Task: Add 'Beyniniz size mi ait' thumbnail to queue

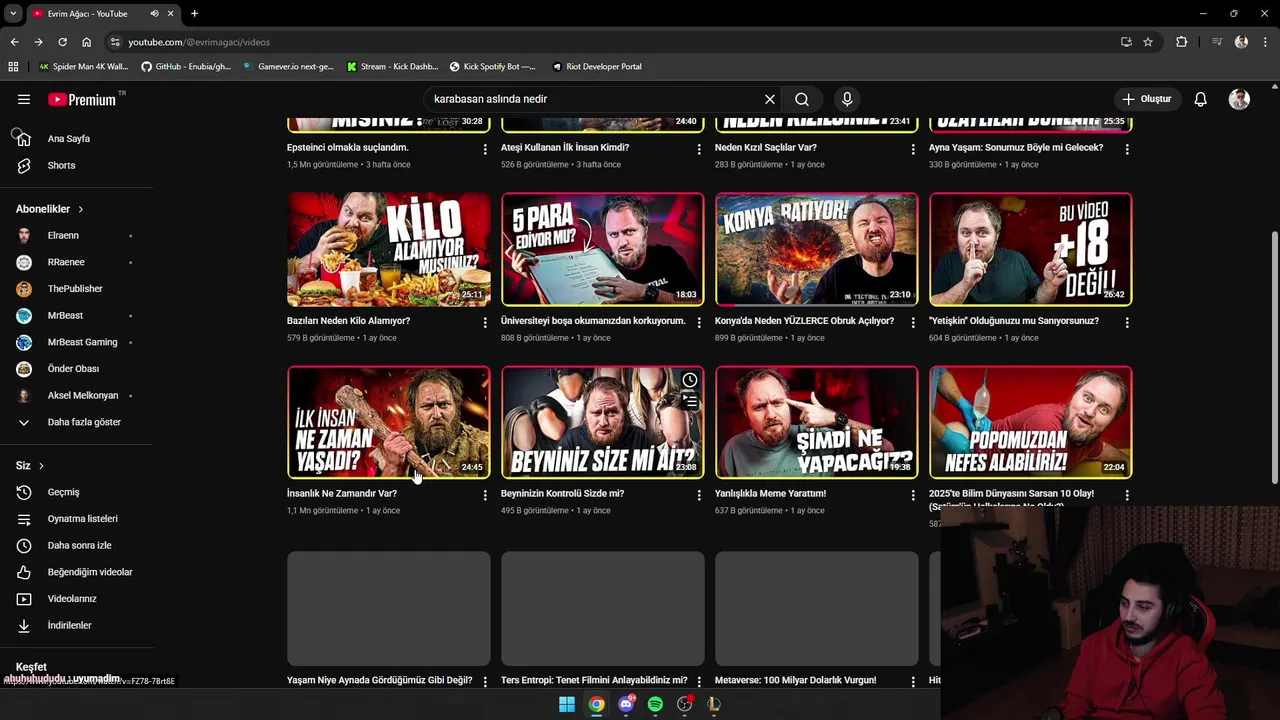Action: click(x=690, y=401)
